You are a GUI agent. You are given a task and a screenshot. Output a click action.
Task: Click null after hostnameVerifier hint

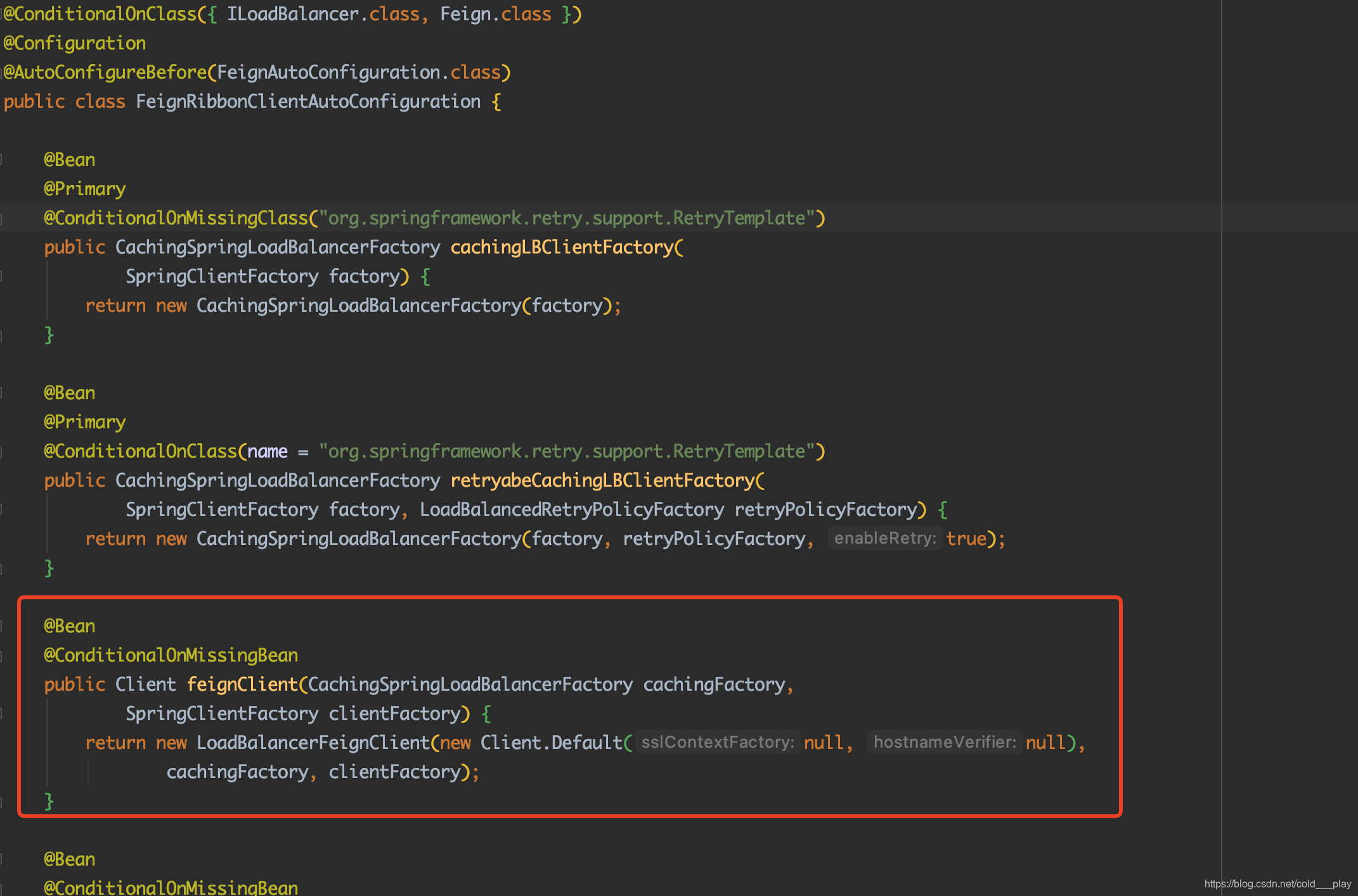tap(1045, 743)
